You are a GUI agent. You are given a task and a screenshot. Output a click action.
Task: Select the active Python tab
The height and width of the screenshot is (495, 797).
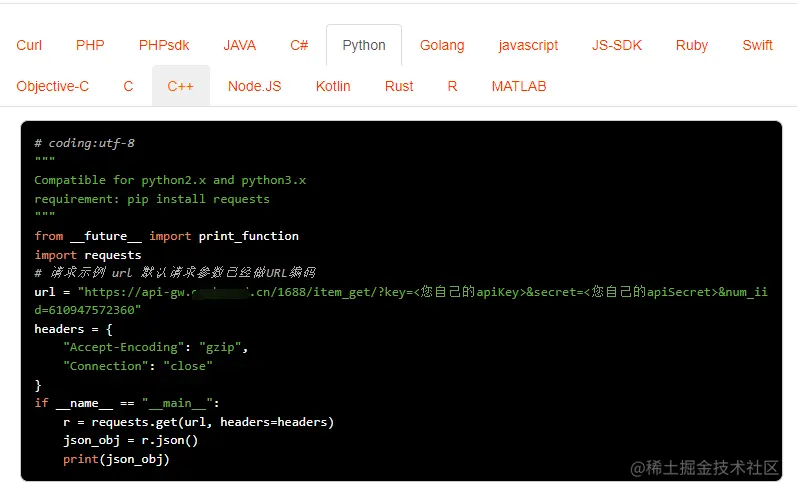click(x=364, y=45)
